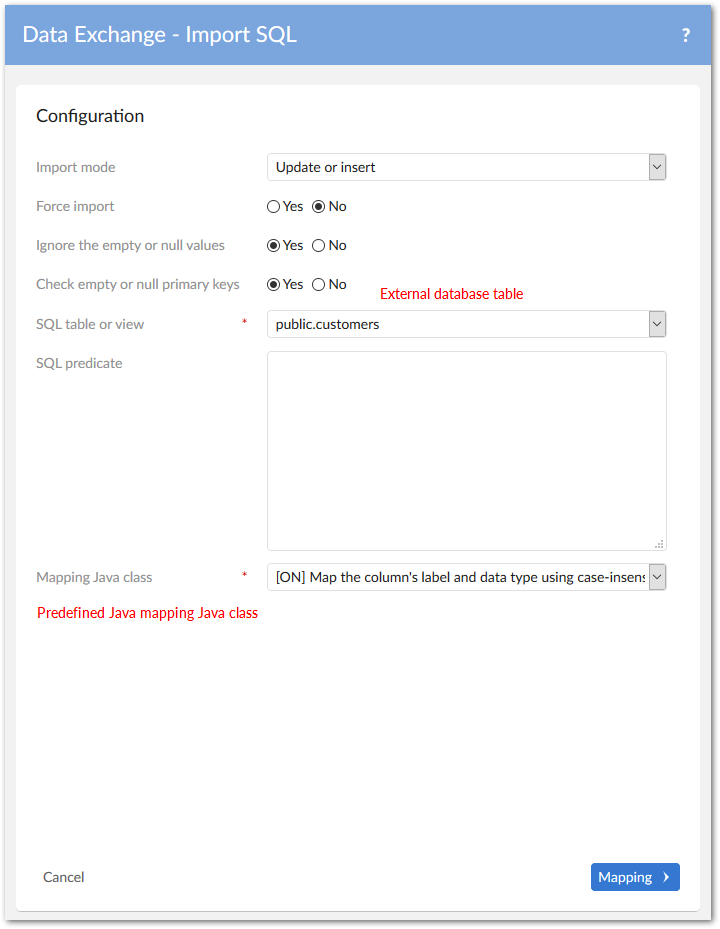
Task: Select Yes for Force import
Action: [274, 207]
